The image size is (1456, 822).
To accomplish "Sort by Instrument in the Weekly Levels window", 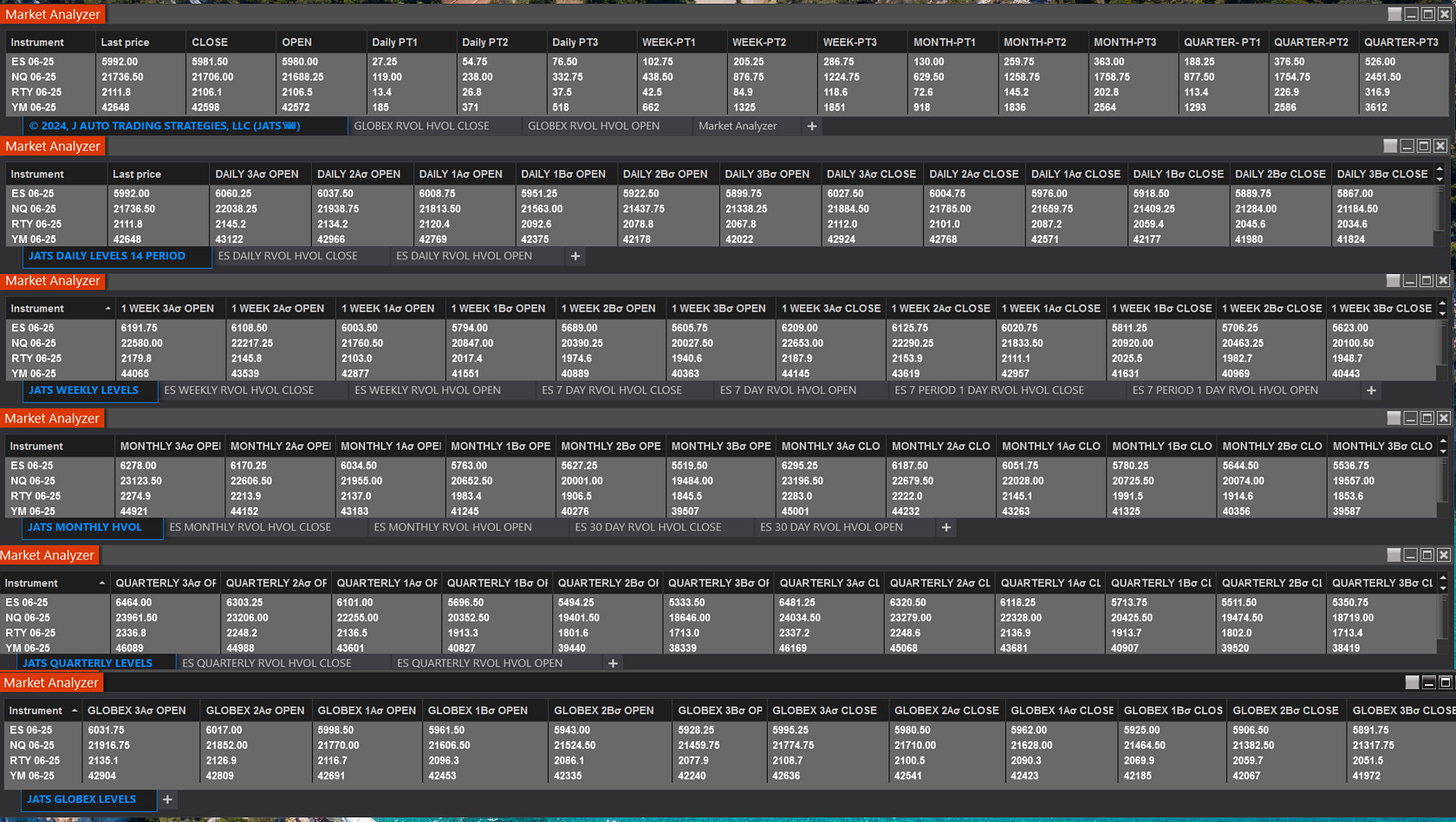I will pos(60,308).
